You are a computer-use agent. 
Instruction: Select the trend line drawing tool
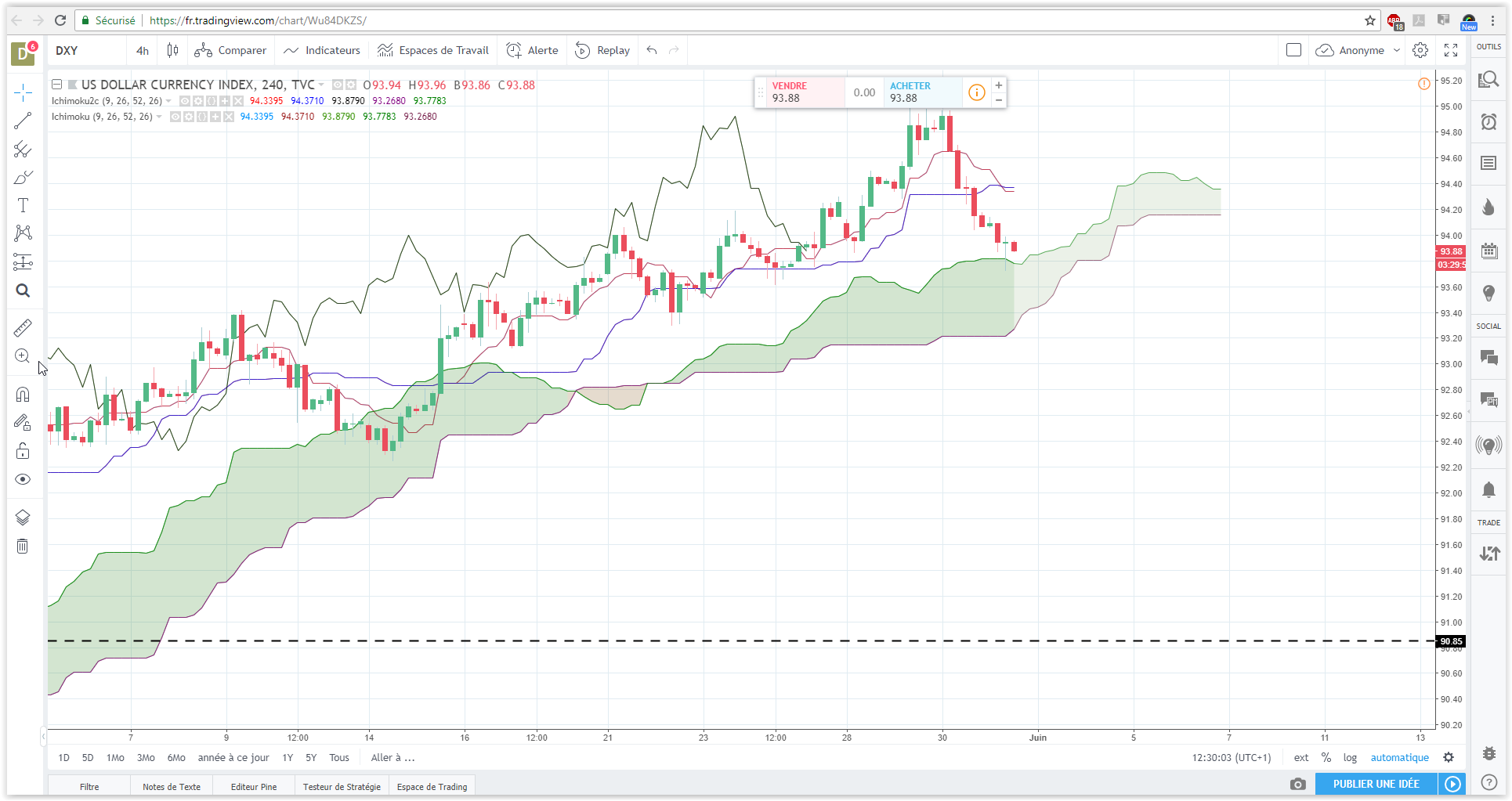click(23, 121)
